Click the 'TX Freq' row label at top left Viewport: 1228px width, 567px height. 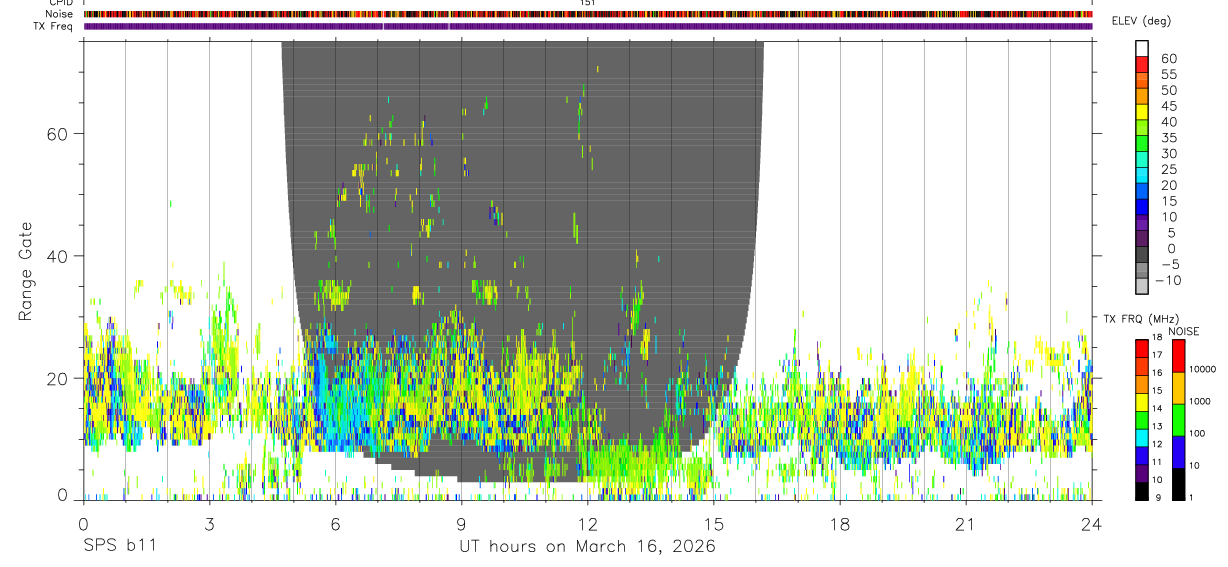tap(52, 26)
